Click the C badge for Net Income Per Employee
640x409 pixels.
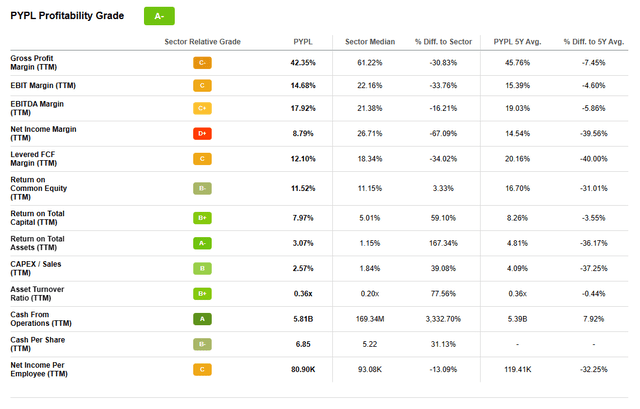click(x=203, y=370)
